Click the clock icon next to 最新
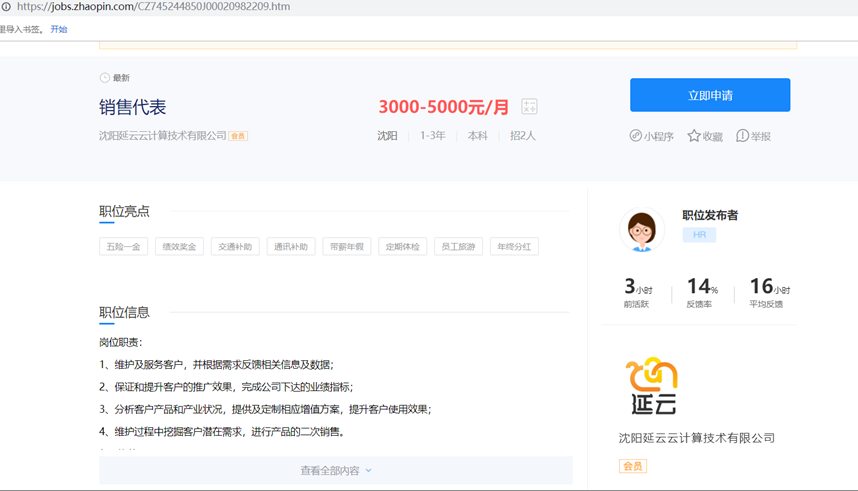858x491 pixels. point(105,78)
